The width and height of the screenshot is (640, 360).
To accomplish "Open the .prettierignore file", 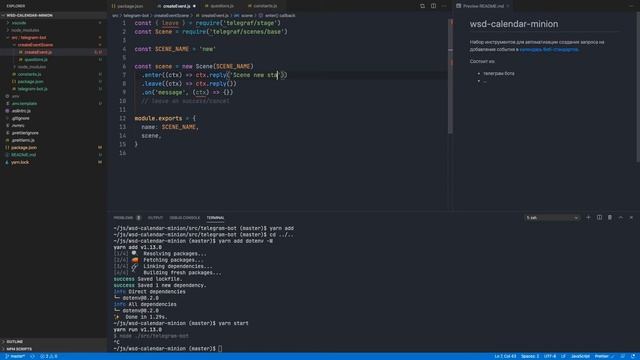I will 53,133.
